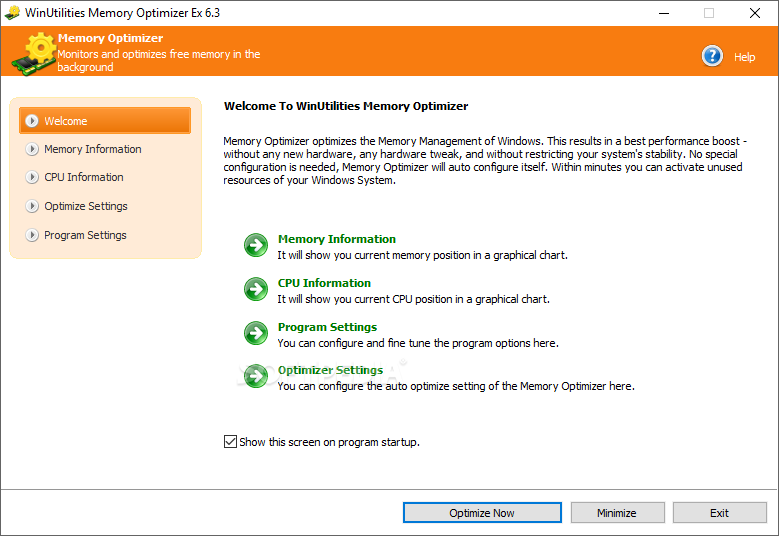This screenshot has width=779, height=536.
Task: Select the Welcome sidebar tab
Action: 105,121
